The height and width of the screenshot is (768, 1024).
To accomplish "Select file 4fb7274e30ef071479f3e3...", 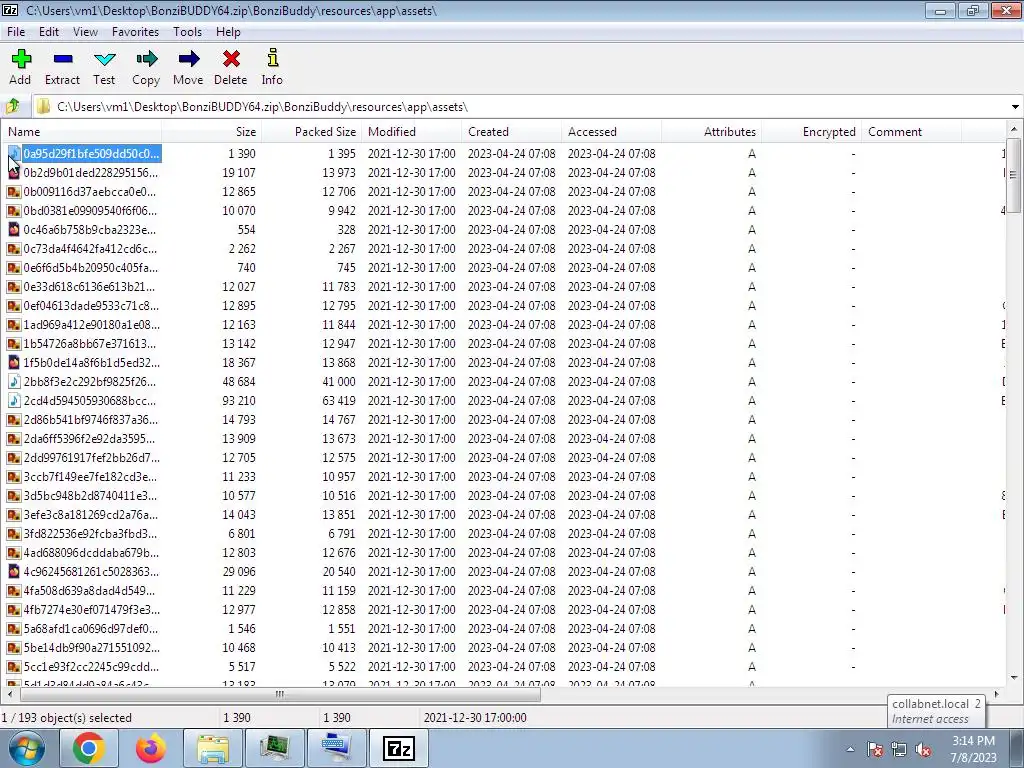I will click(91, 609).
